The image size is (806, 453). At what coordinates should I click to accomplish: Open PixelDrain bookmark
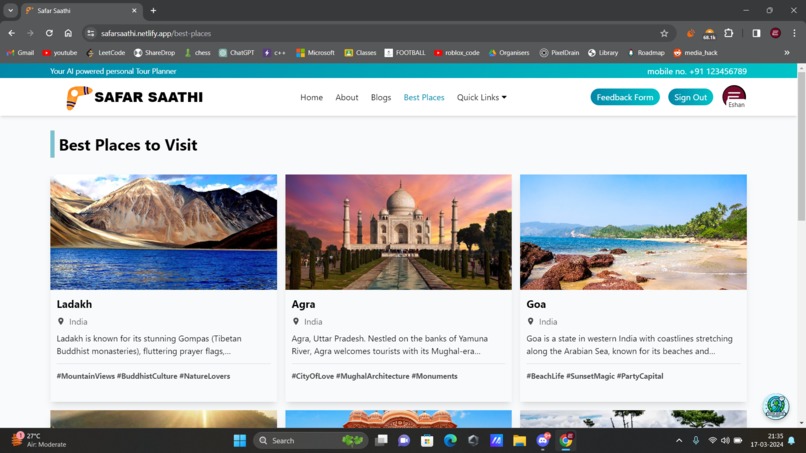[x=559, y=52]
